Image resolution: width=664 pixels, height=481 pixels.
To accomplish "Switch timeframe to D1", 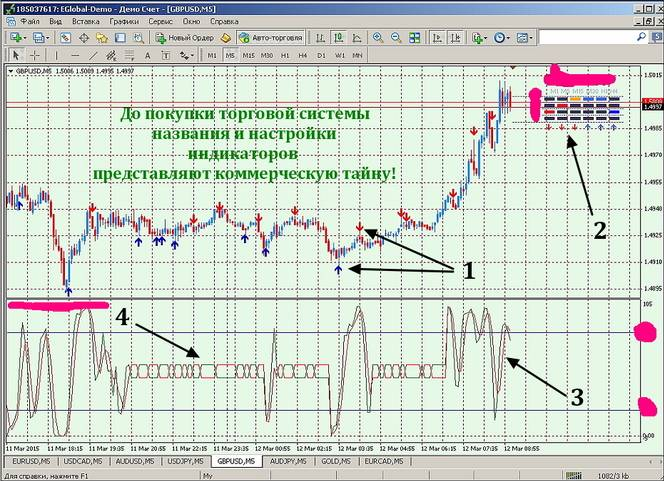I will (x=323, y=55).
